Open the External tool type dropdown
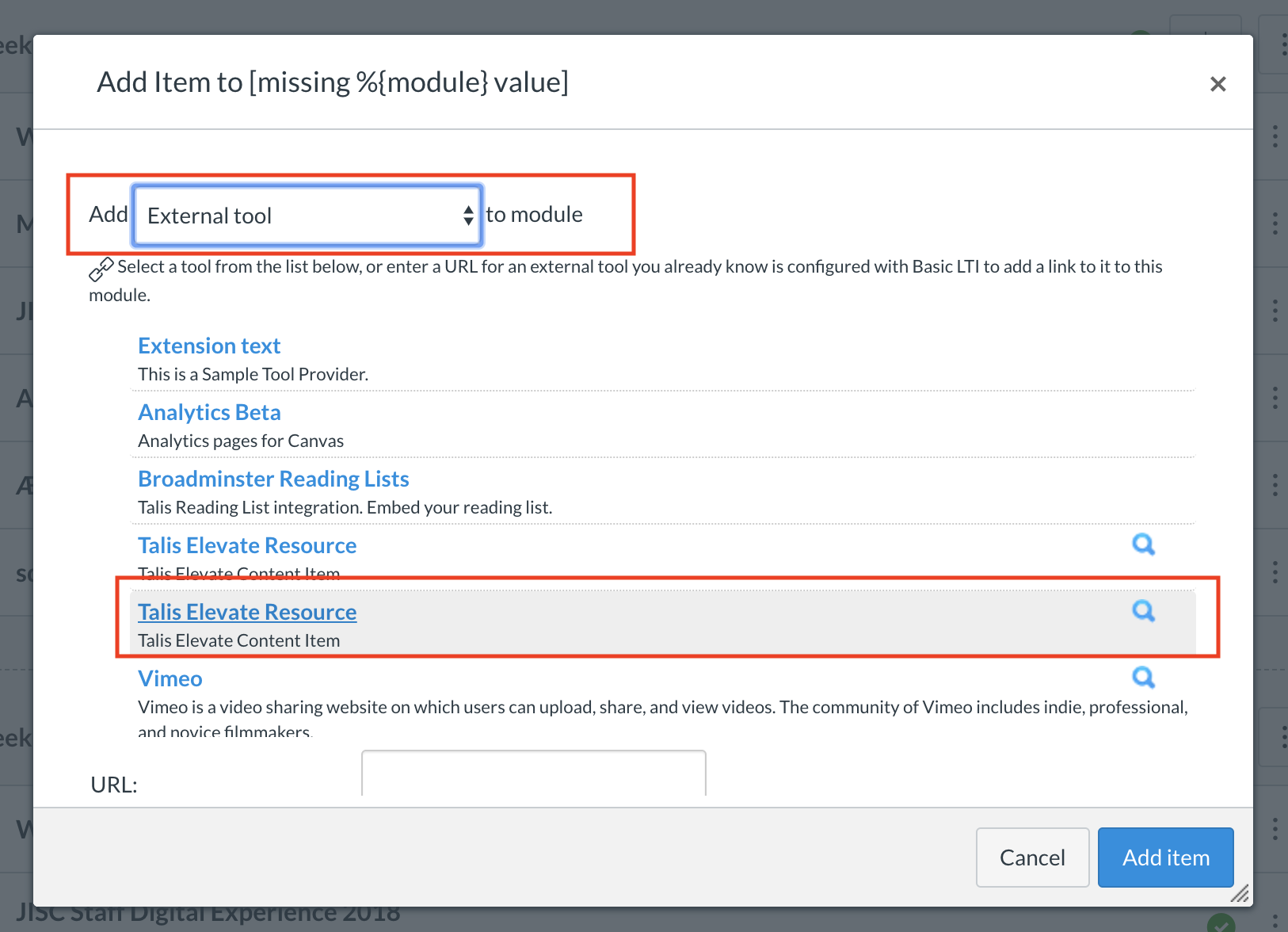 coord(307,215)
